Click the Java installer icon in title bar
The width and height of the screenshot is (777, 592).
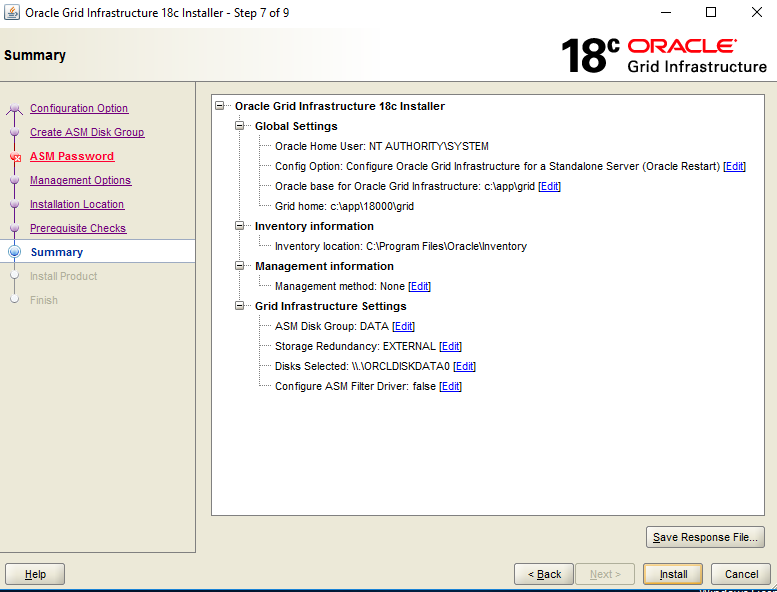[x=12, y=12]
